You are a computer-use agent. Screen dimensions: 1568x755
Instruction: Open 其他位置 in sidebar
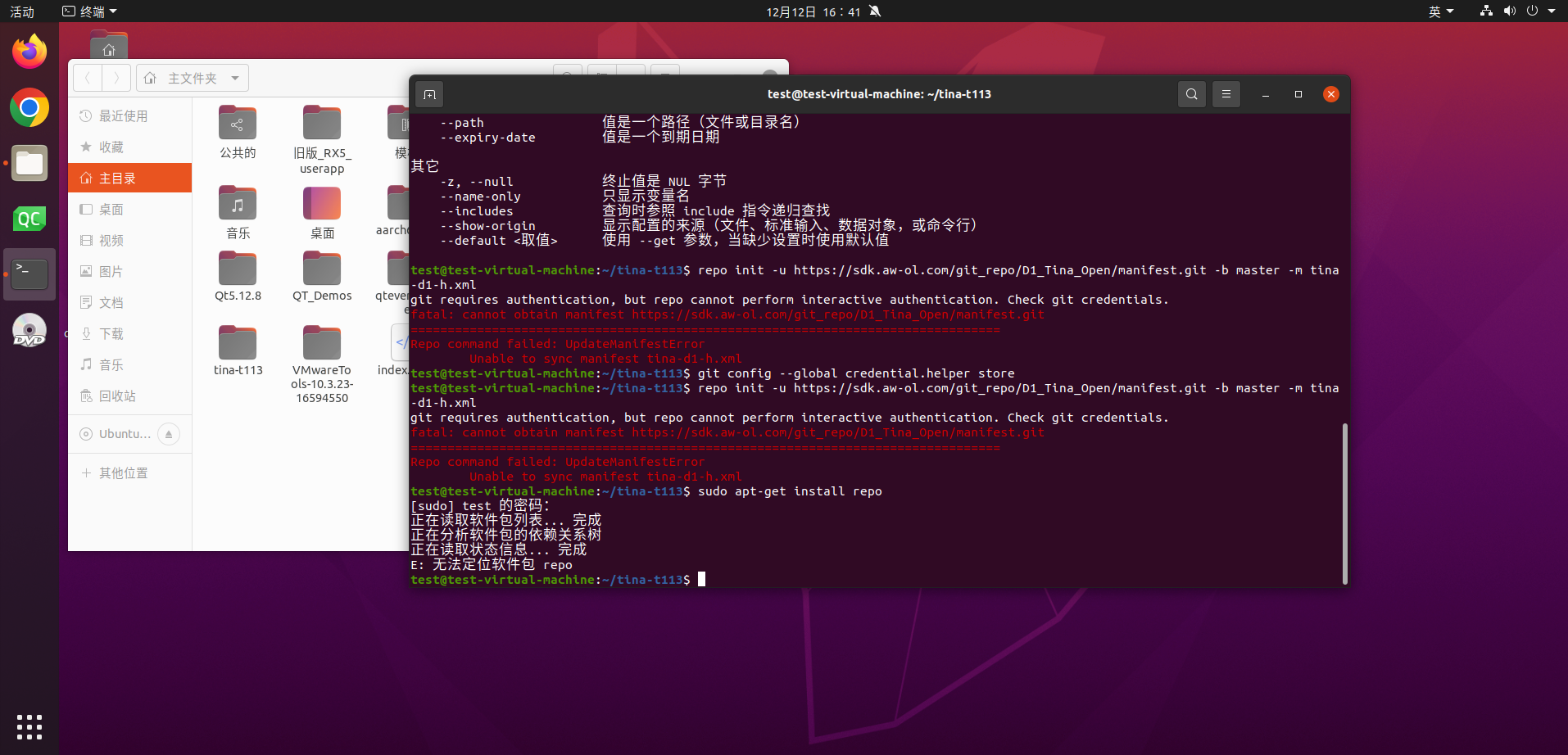click(x=123, y=473)
